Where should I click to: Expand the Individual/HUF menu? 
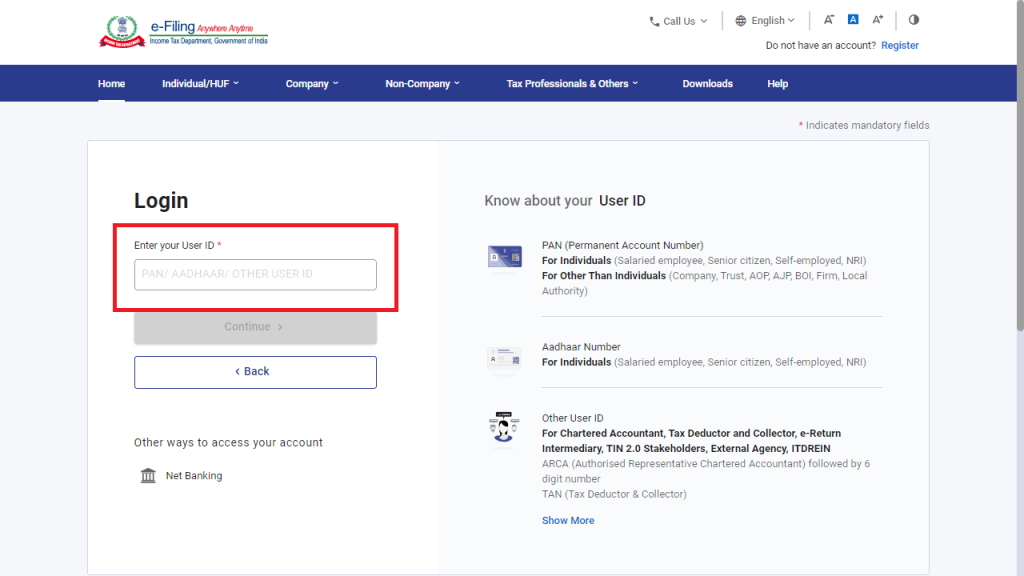(x=201, y=83)
